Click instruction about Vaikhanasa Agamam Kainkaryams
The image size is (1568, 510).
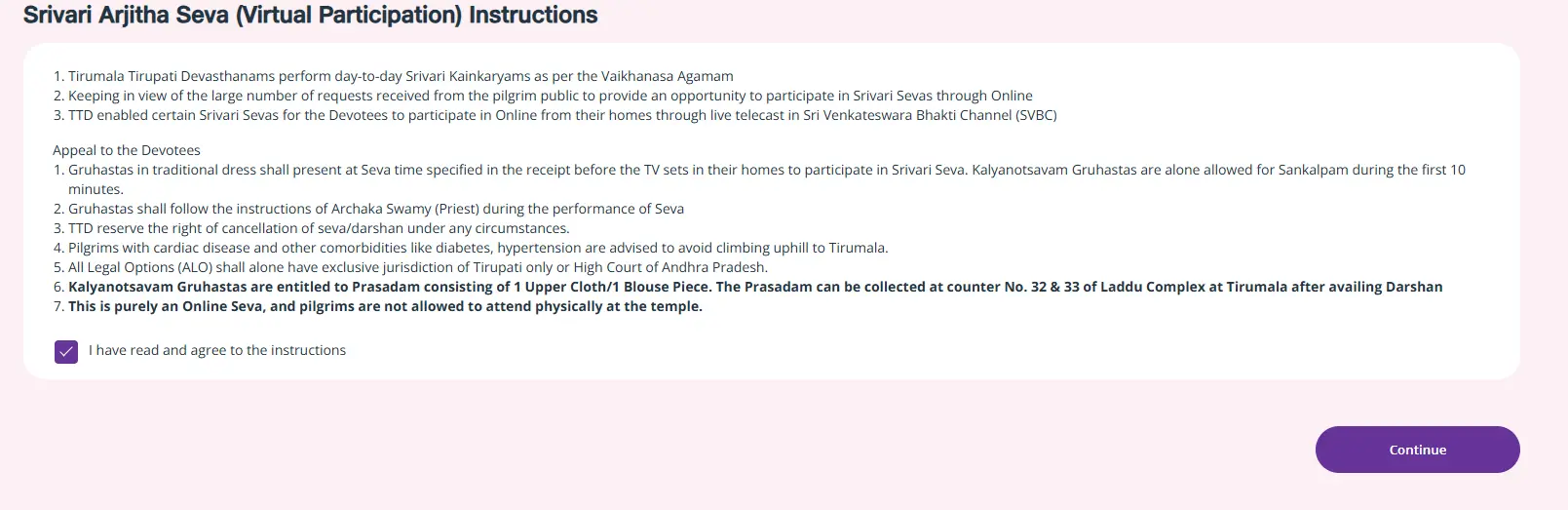click(400, 76)
